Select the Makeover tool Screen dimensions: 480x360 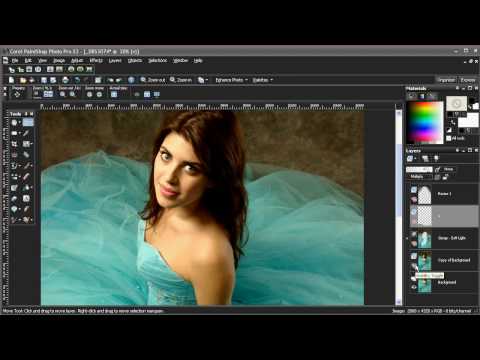(27, 155)
